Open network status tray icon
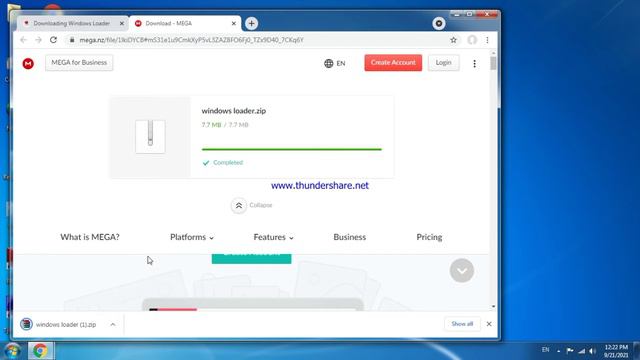The height and width of the screenshot is (360, 640). 581,351
